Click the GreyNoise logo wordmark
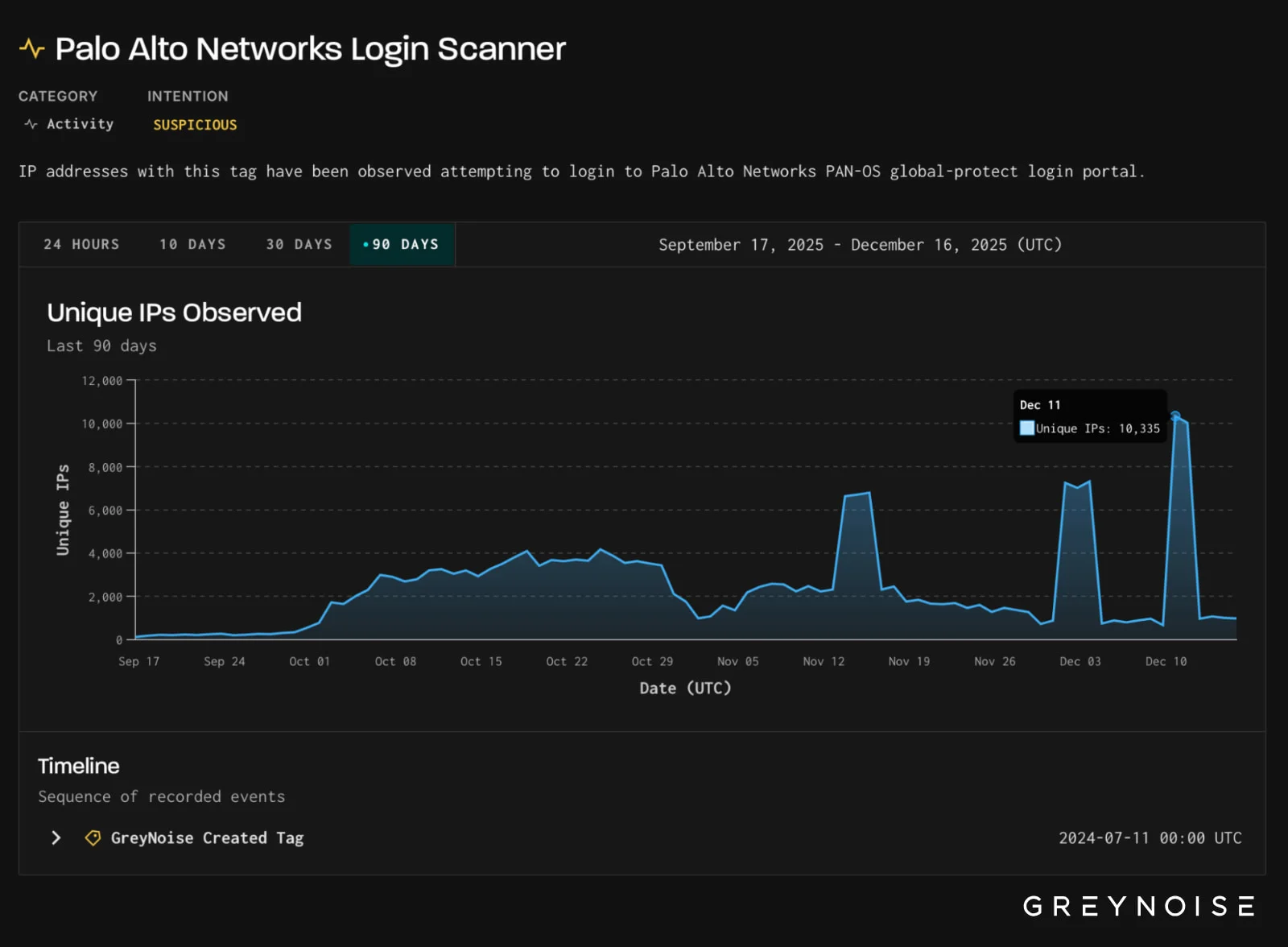This screenshot has height=947, width=1288. point(1137,906)
